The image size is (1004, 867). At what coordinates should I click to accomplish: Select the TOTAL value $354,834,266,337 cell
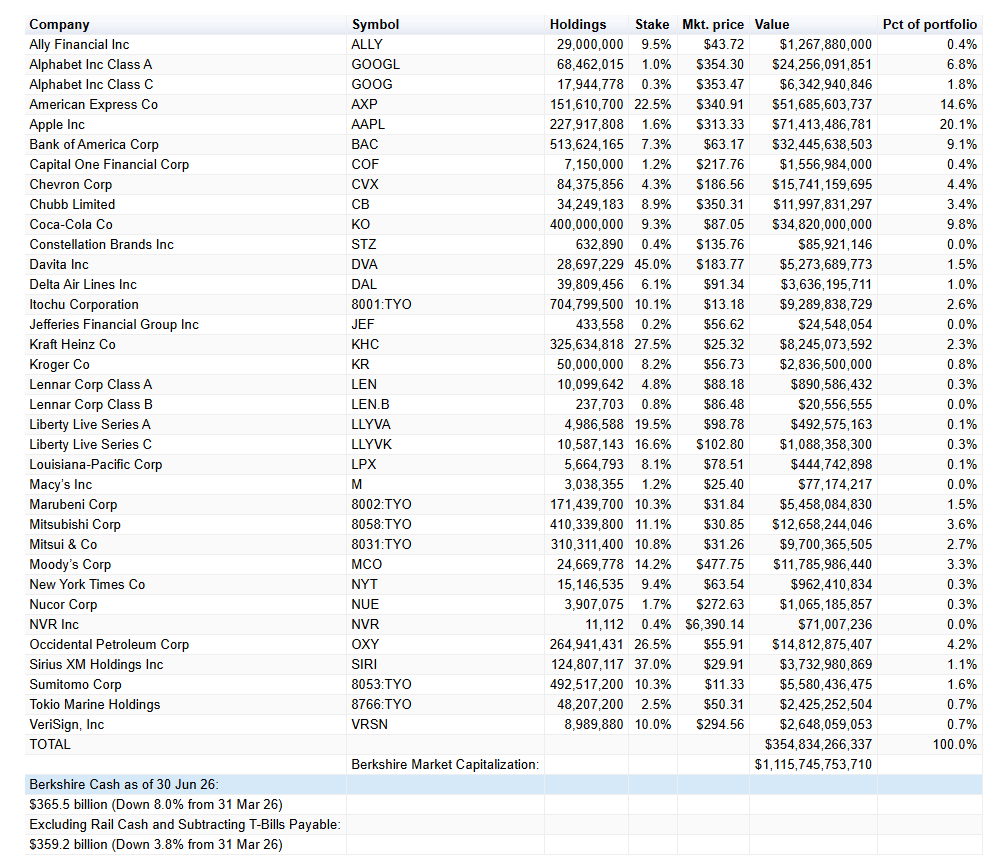(x=813, y=744)
